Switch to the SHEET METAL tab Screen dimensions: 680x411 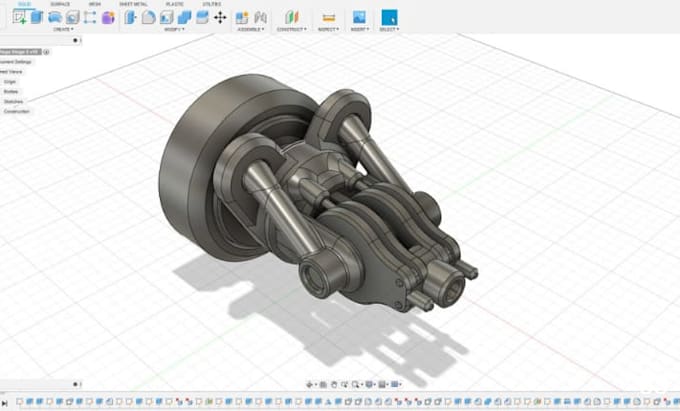(134, 4)
